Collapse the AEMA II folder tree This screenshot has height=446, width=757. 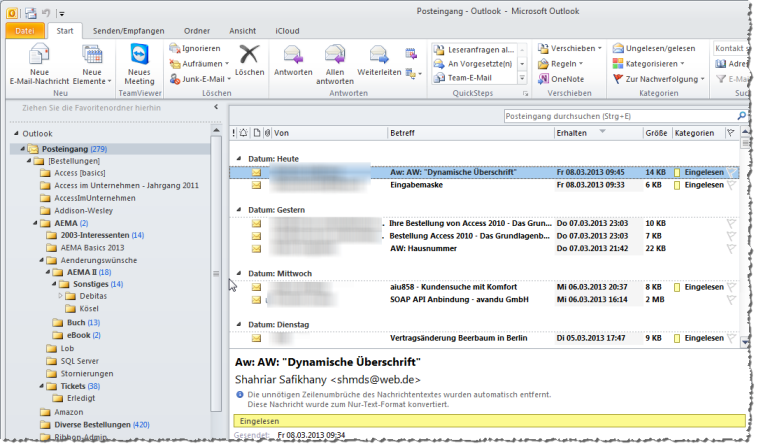pyautogui.click(x=45, y=271)
